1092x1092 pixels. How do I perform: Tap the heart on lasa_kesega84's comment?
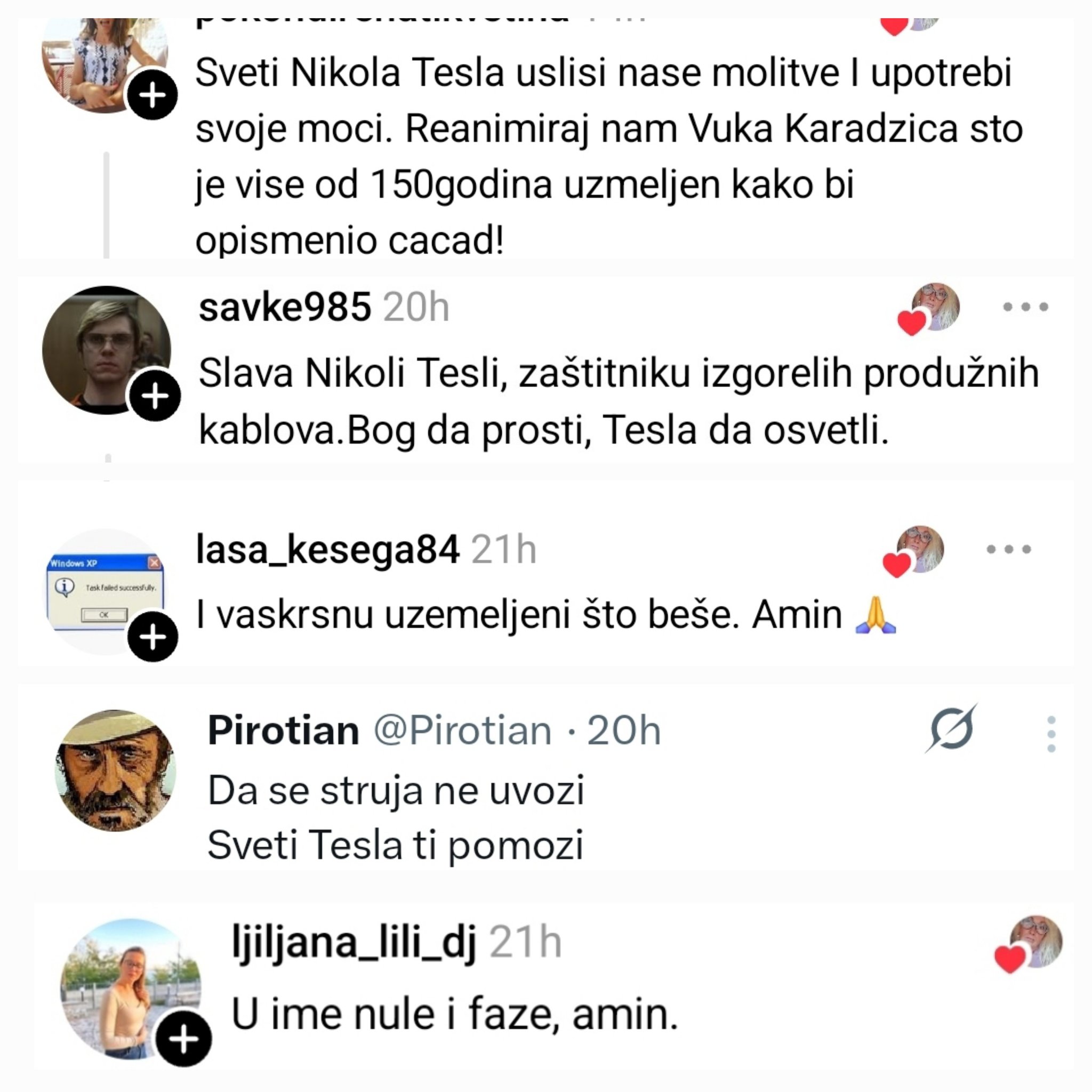[897, 565]
